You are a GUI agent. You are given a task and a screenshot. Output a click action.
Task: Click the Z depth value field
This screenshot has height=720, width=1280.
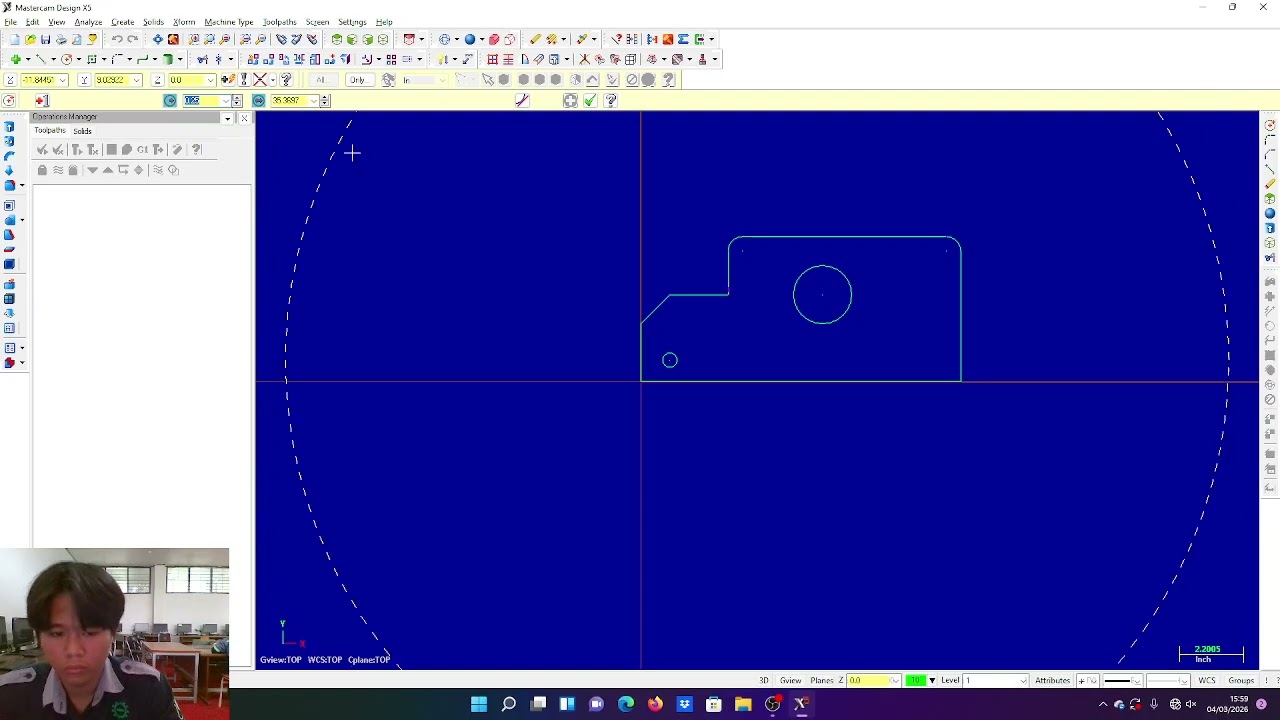868,680
